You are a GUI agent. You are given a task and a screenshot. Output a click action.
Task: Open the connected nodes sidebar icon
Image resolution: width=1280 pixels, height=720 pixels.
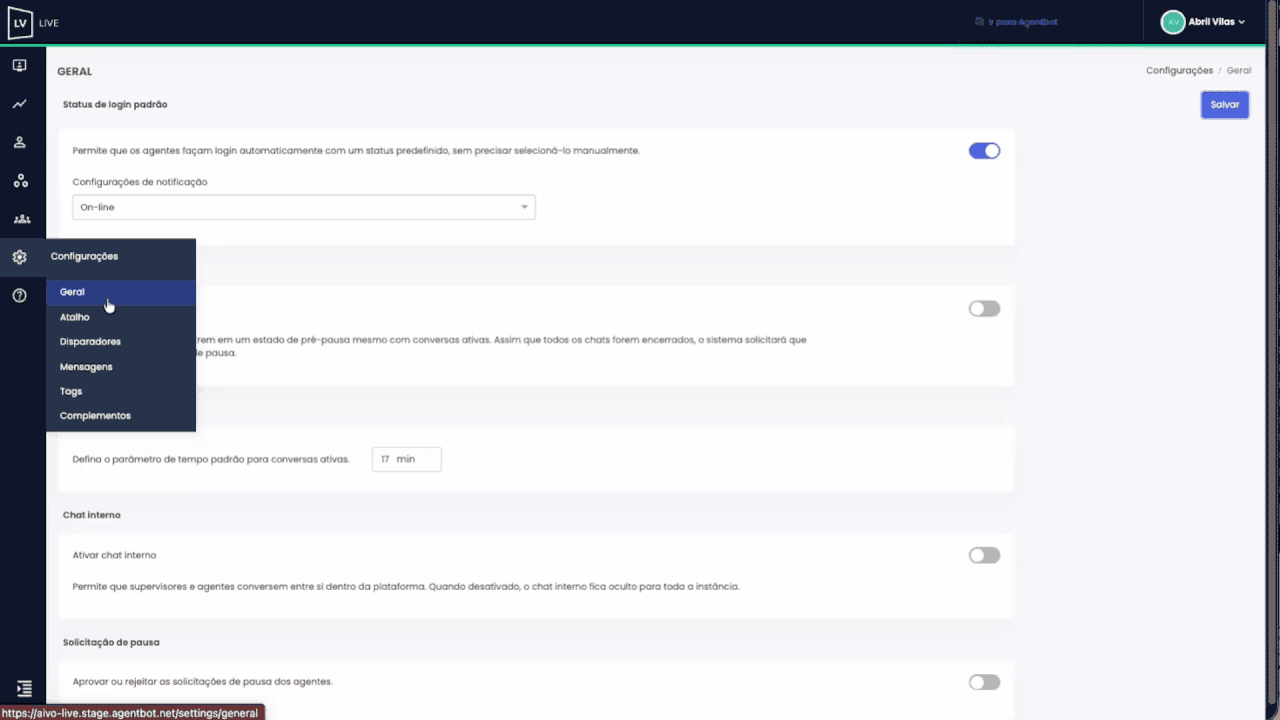pos(20,181)
